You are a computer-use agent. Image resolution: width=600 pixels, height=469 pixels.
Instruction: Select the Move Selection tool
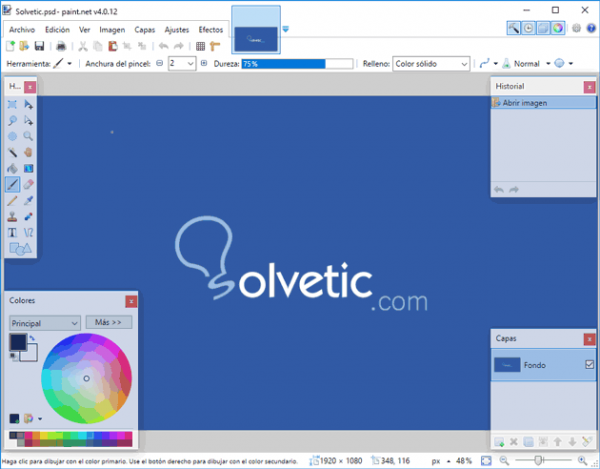click(x=28, y=121)
